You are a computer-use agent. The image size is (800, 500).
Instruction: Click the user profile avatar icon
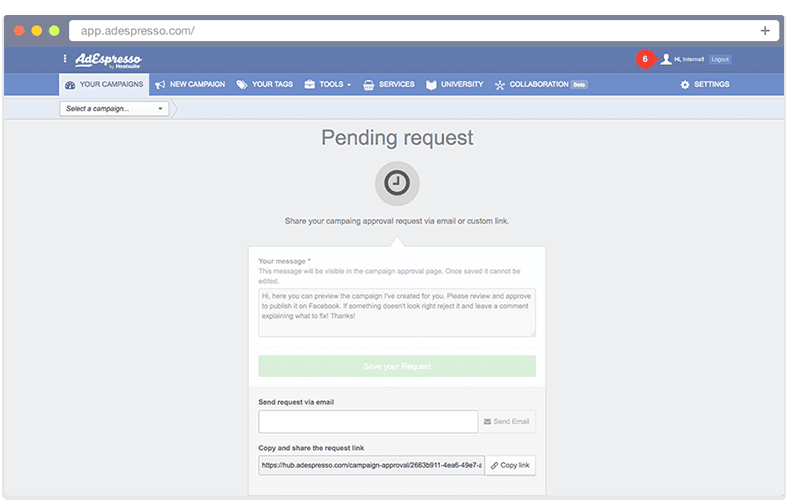666,59
